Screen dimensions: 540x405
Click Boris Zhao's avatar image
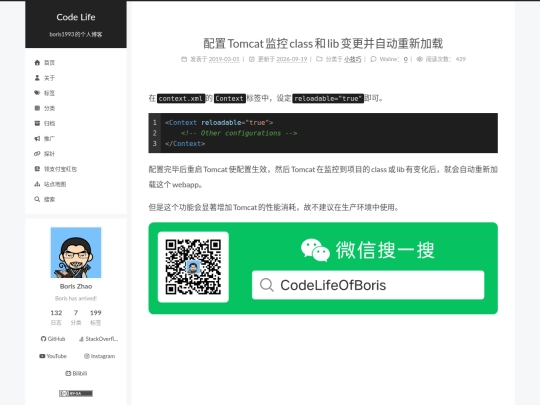pos(76,252)
